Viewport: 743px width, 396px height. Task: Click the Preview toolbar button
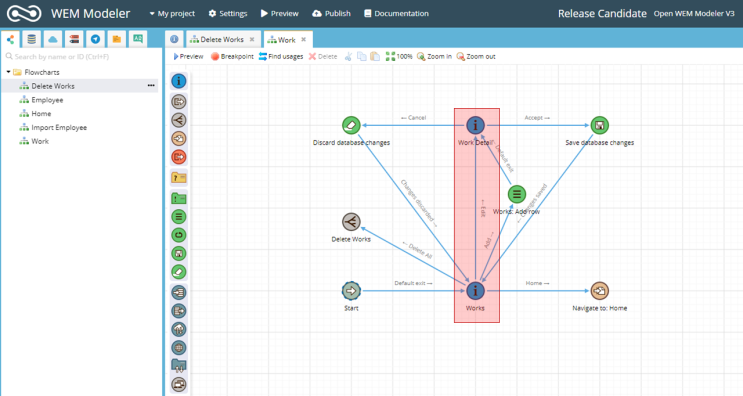188,56
